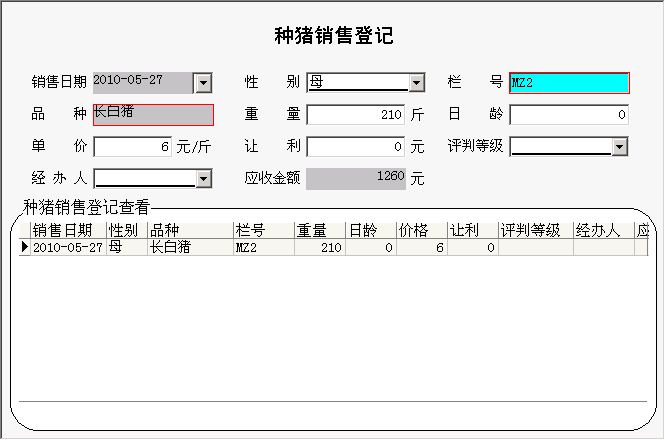Click the 重量 column header in grid
Viewport: 665px width, 440px height.
(x=319, y=231)
